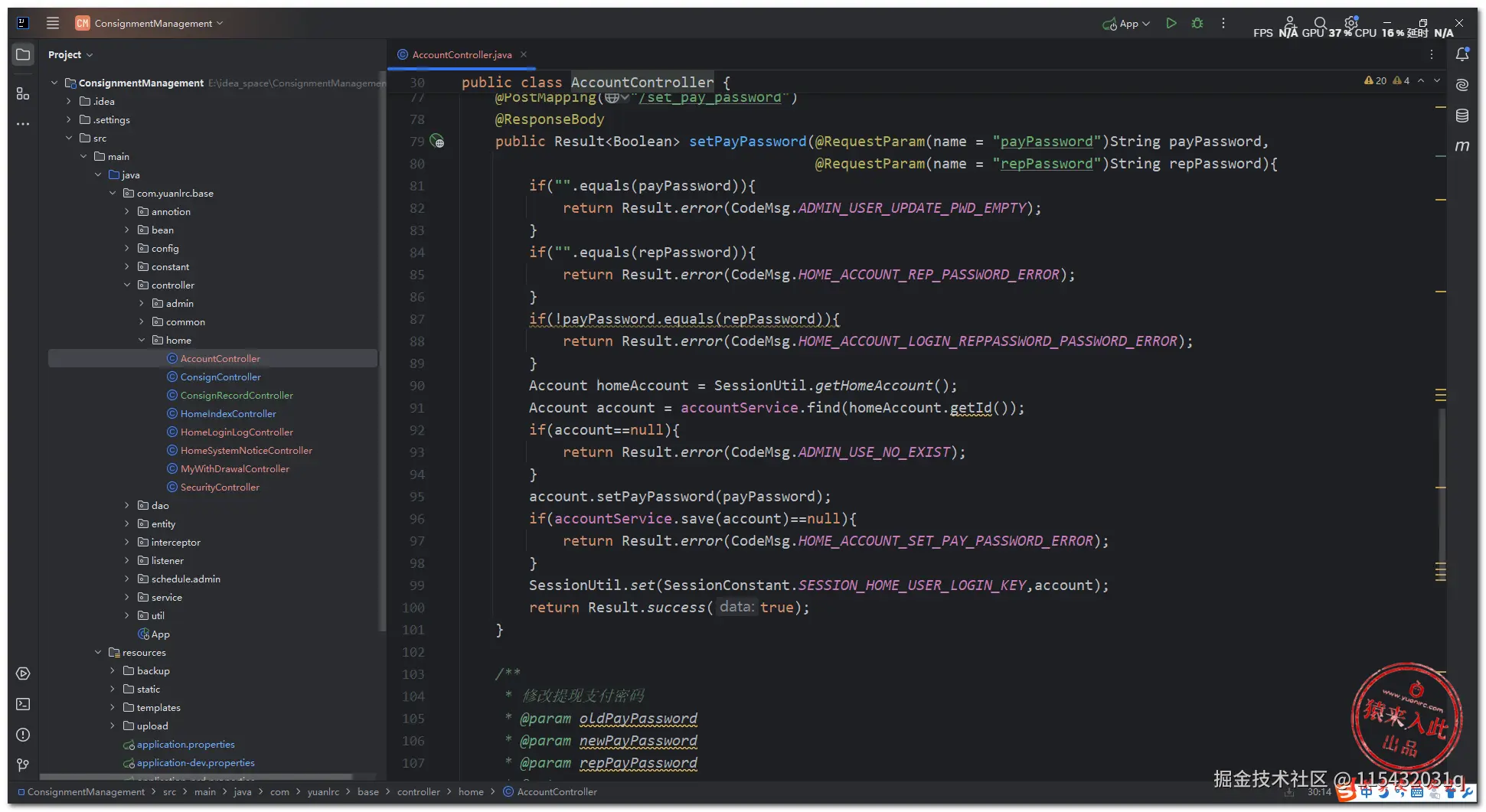Open the App run configuration dropdown
Screen dimensions: 1486x812
click(x=1126, y=23)
